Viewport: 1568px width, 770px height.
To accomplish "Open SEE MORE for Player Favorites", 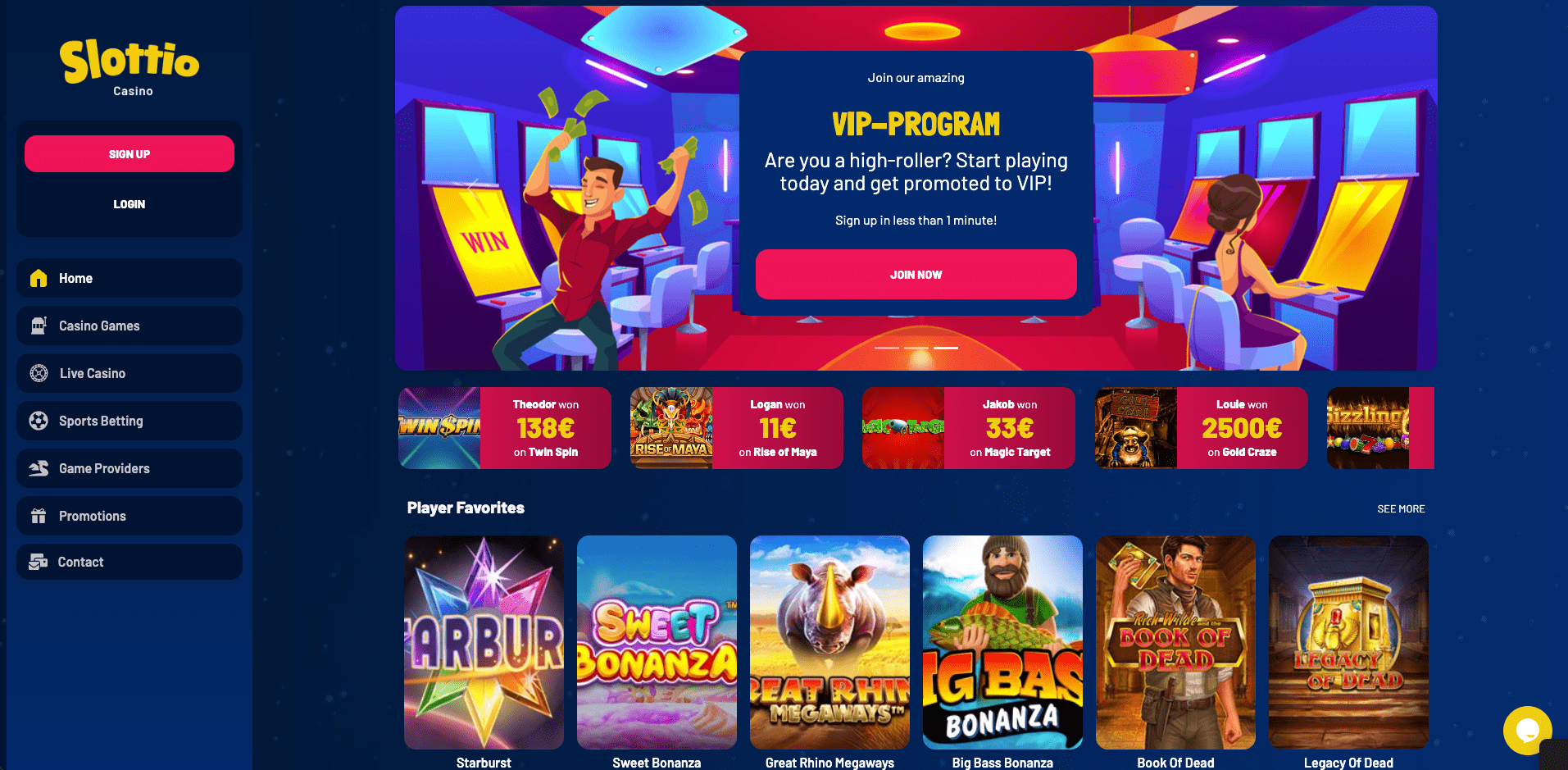I will tap(1401, 509).
